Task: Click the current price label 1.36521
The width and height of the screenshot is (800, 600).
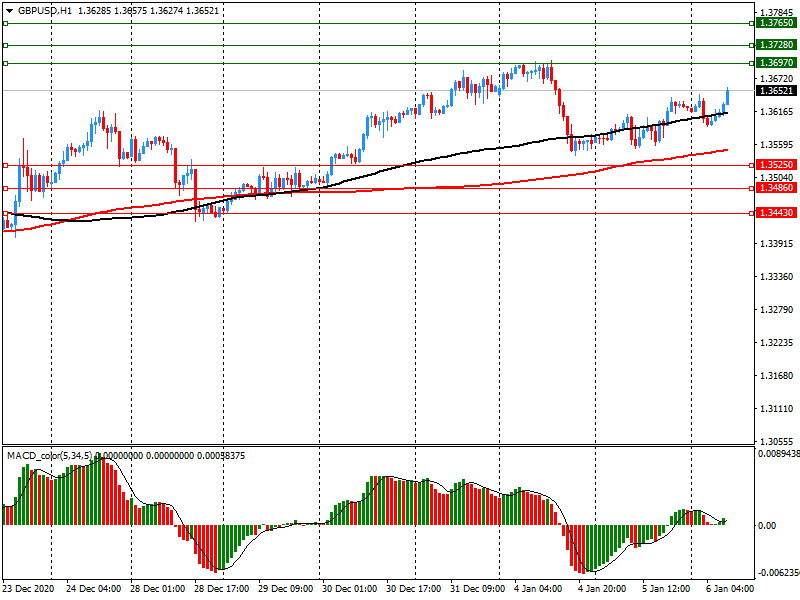Action: [776, 91]
